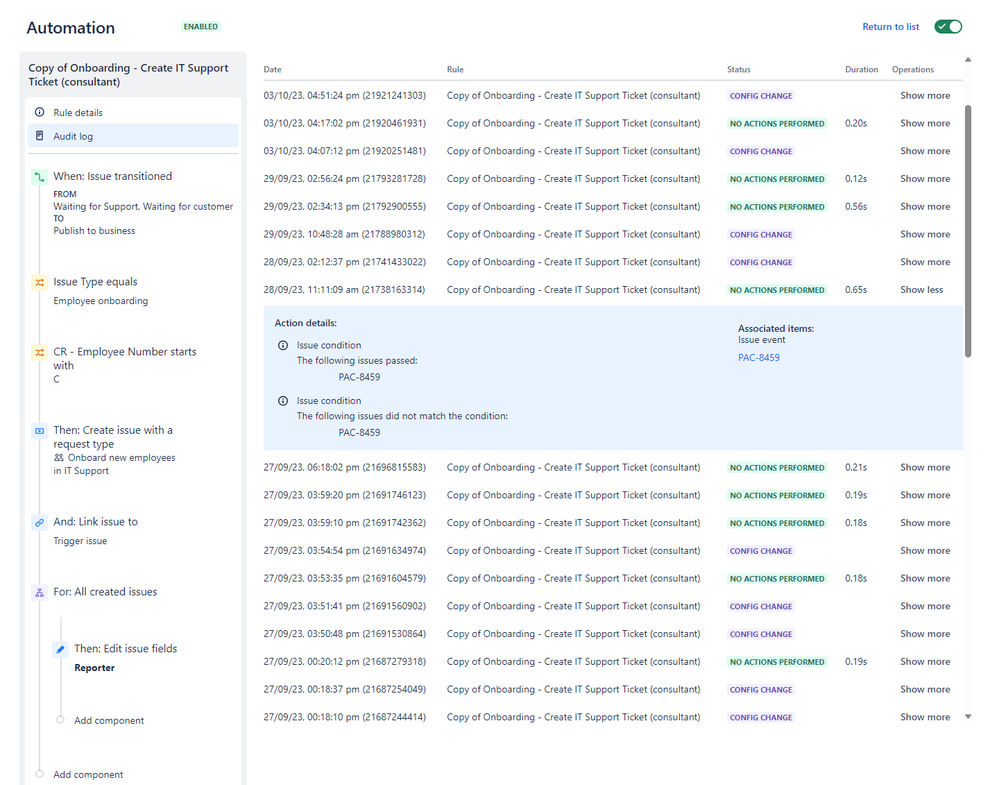Viewport: 999px width, 785px height.
Task: Click the rule title in sidebar header
Action: [x=128, y=75]
